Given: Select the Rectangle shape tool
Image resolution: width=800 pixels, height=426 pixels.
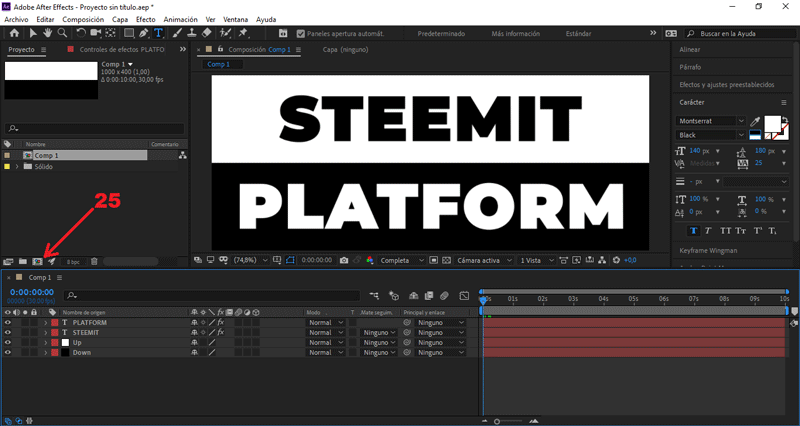Looking at the screenshot, I should (x=129, y=33).
